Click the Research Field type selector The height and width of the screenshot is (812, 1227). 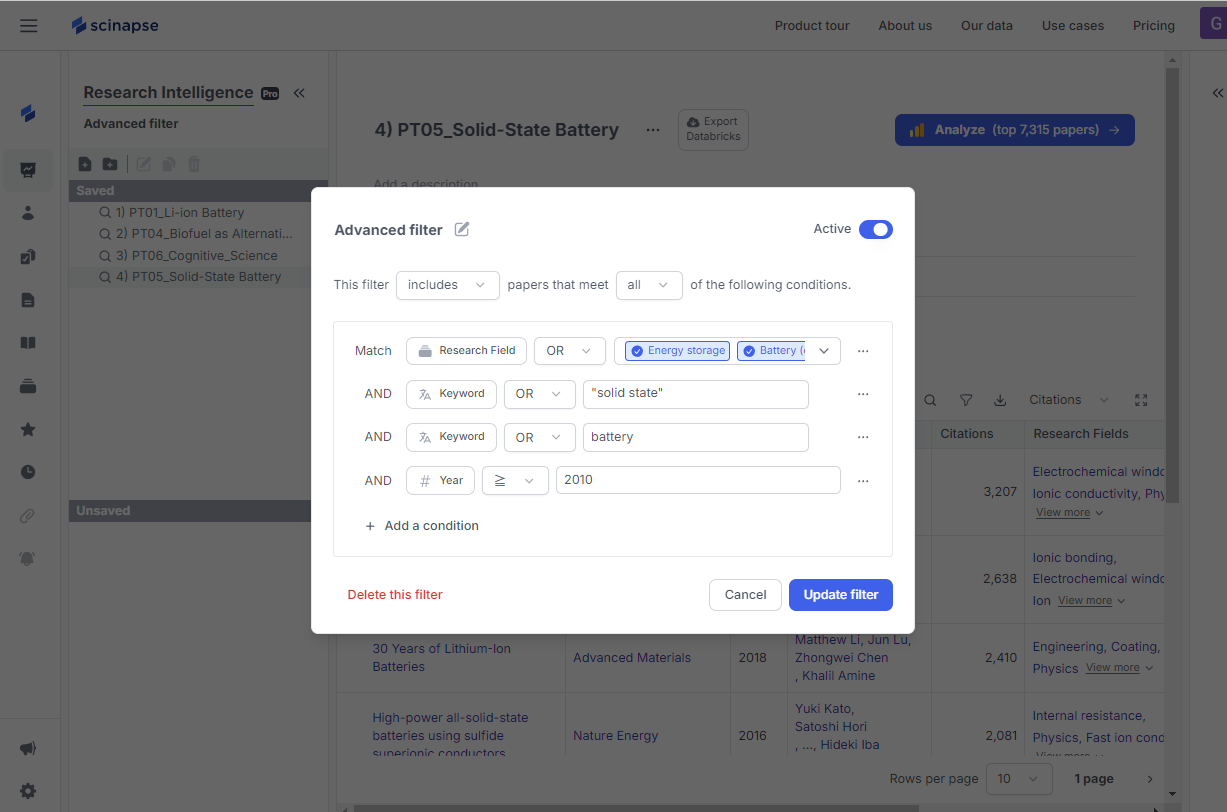[466, 351]
